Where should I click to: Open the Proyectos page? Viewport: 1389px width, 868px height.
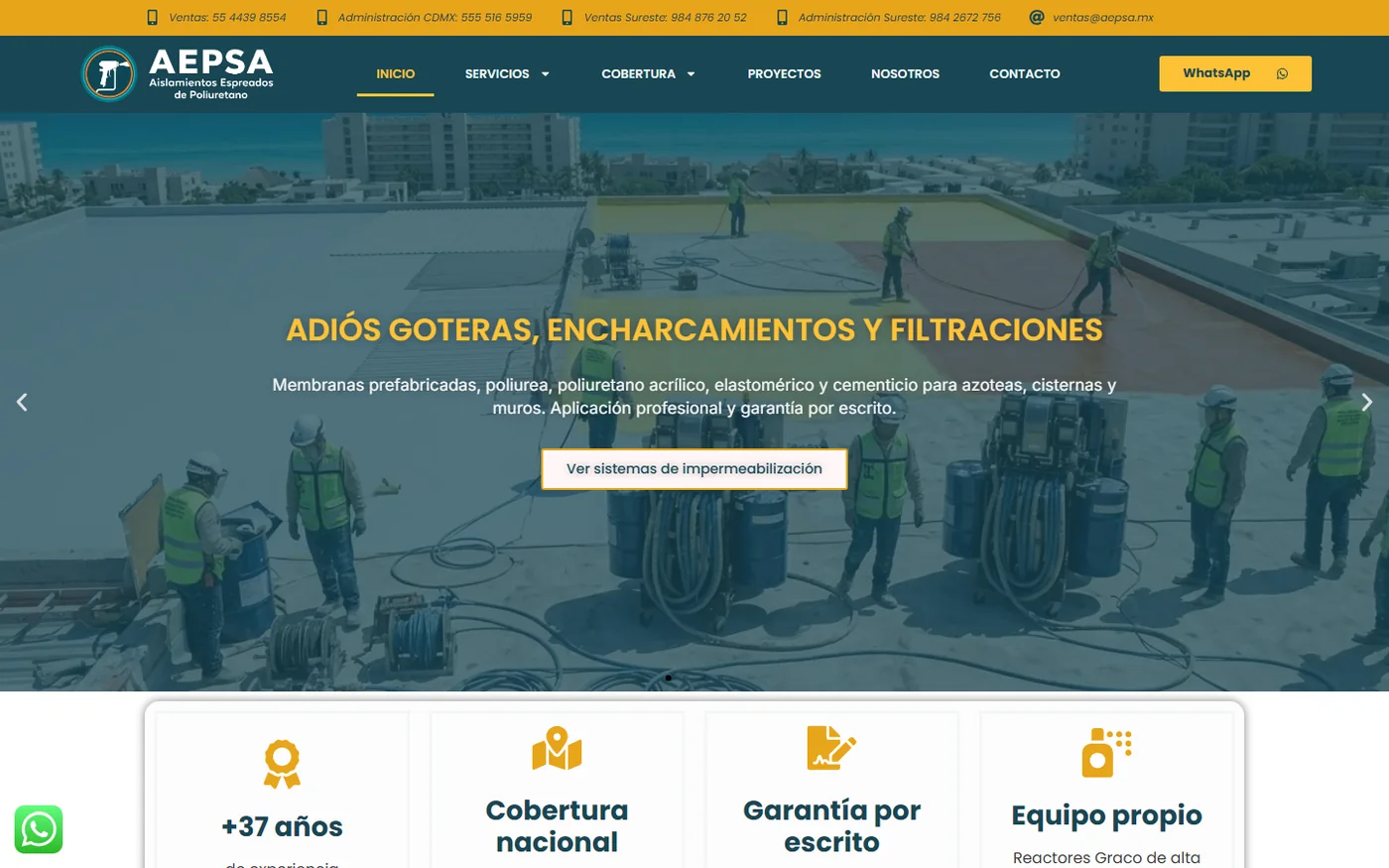point(784,73)
